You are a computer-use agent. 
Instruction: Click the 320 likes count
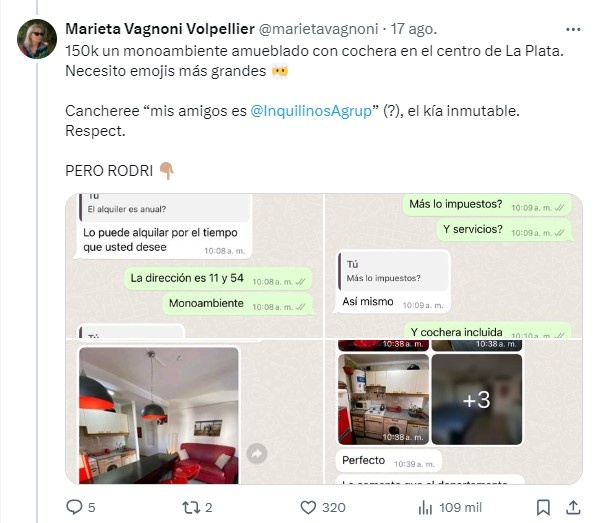(x=333, y=508)
